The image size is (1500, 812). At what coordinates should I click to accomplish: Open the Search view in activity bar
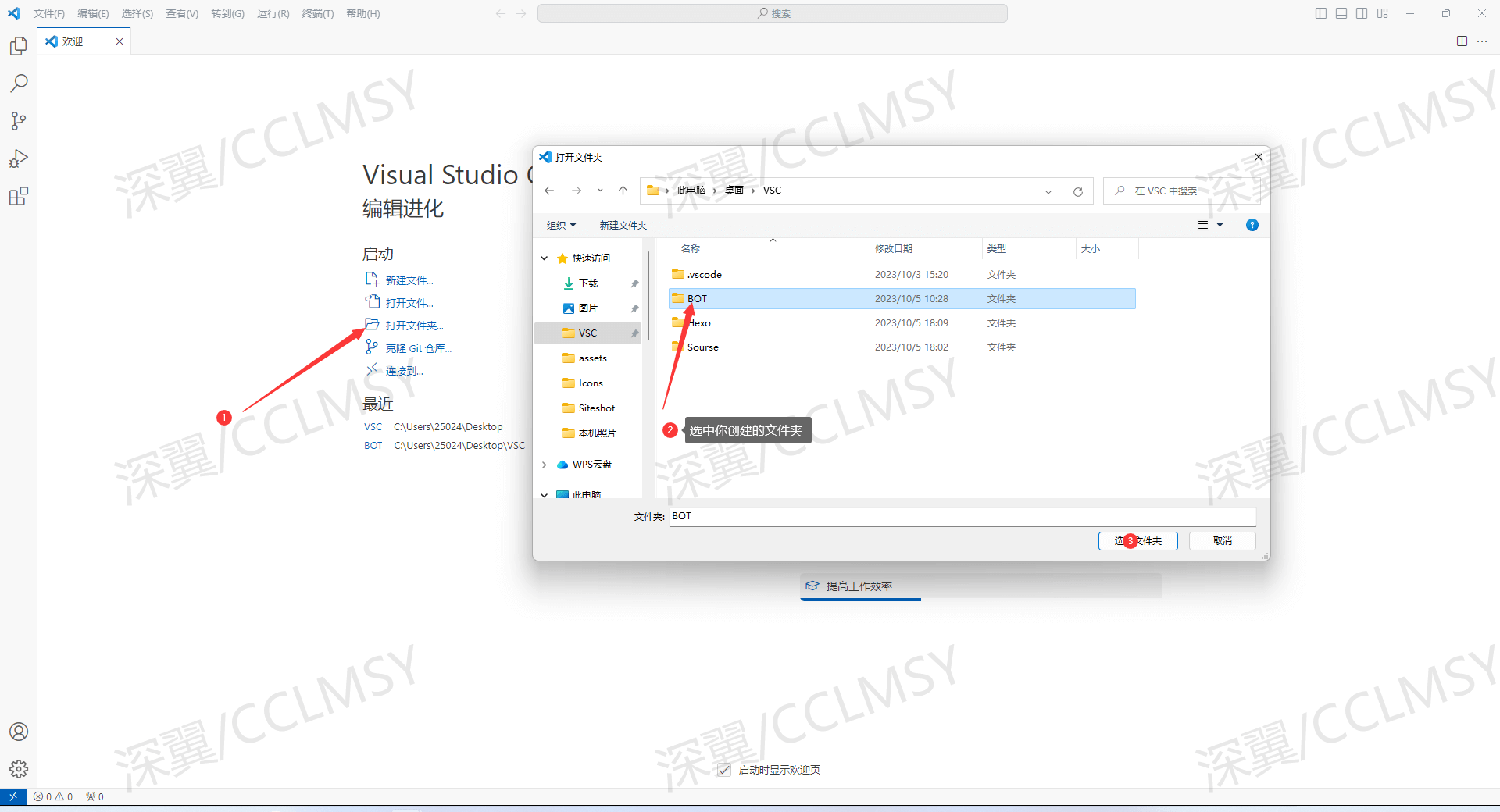[19, 84]
